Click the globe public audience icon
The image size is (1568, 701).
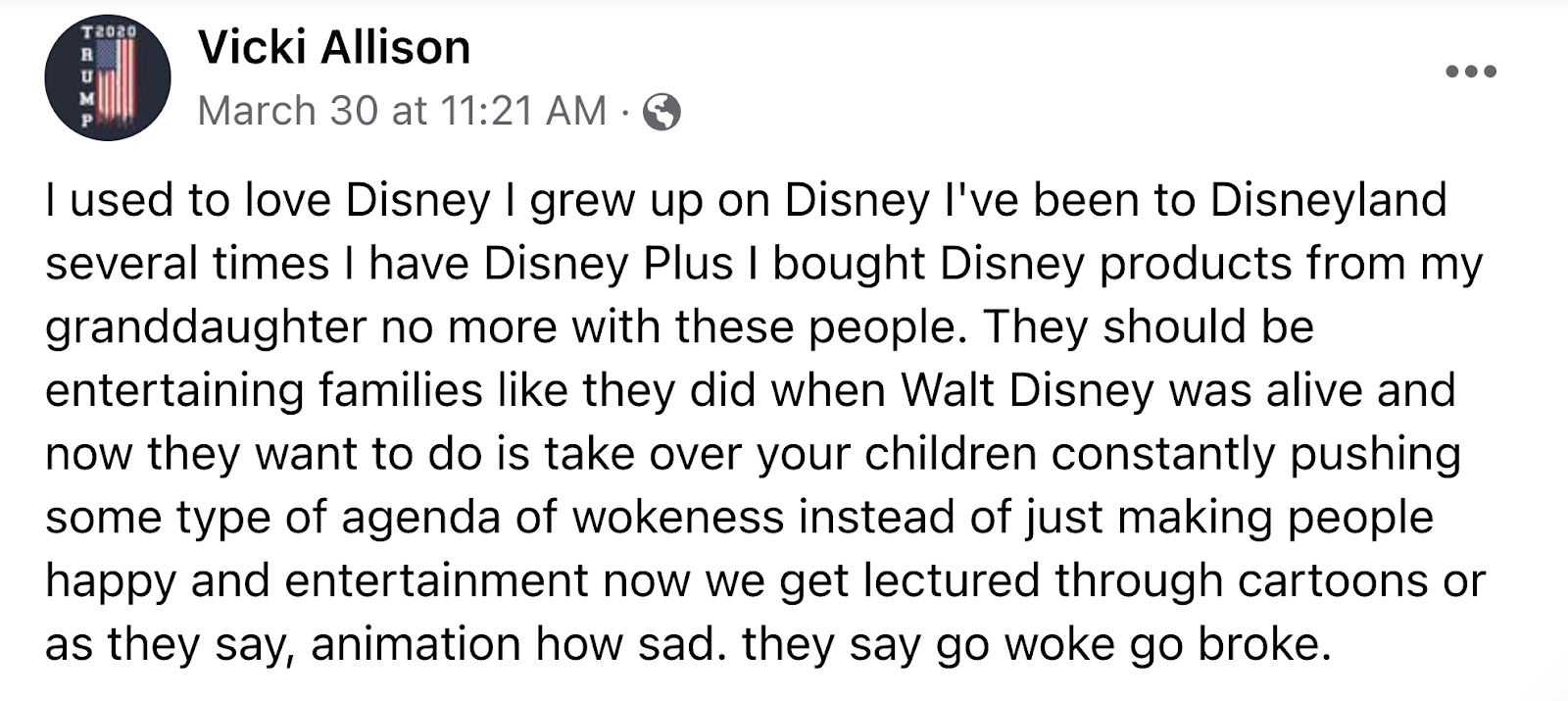pyautogui.click(x=661, y=112)
